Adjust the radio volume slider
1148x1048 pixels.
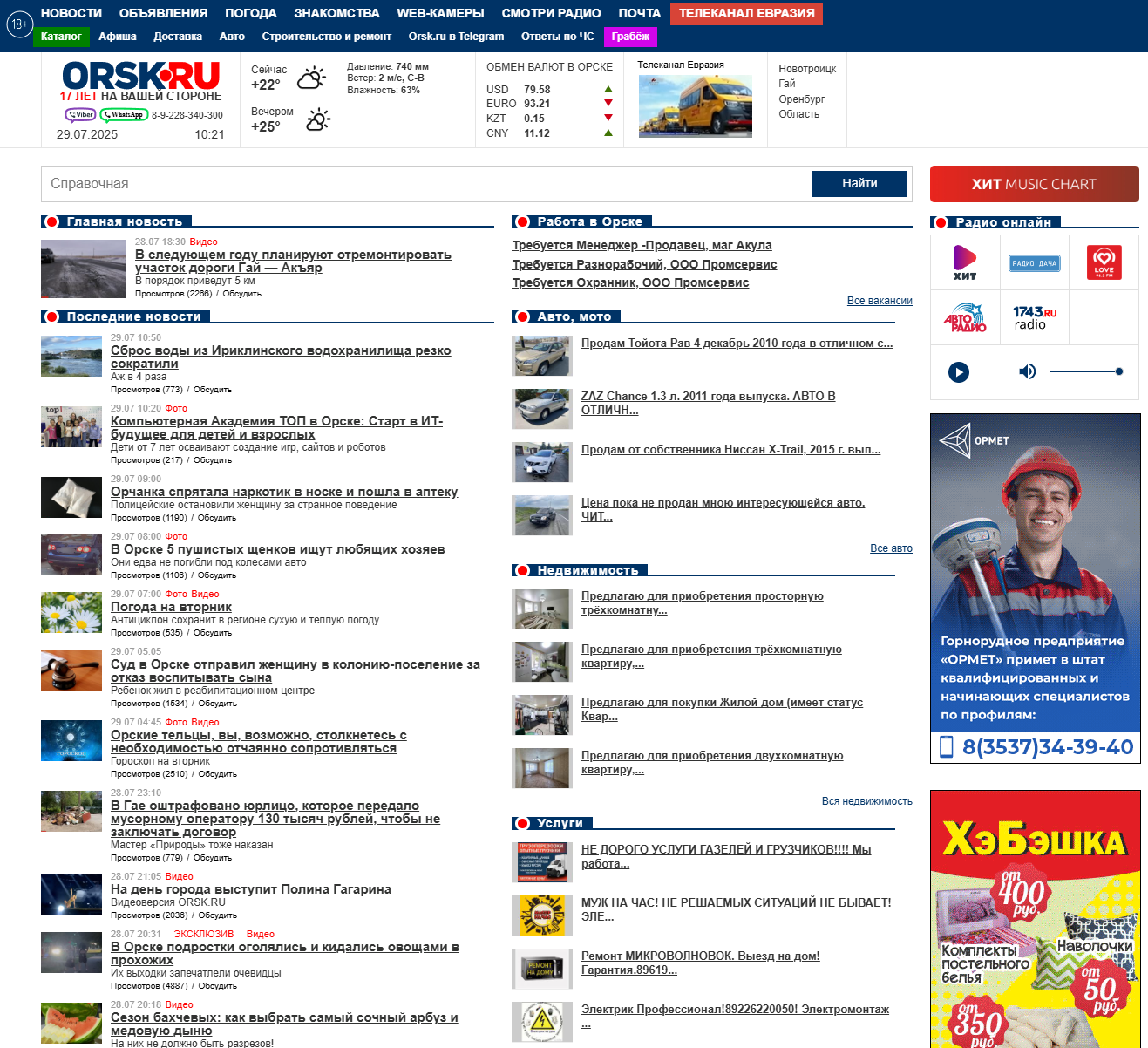[1086, 371]
